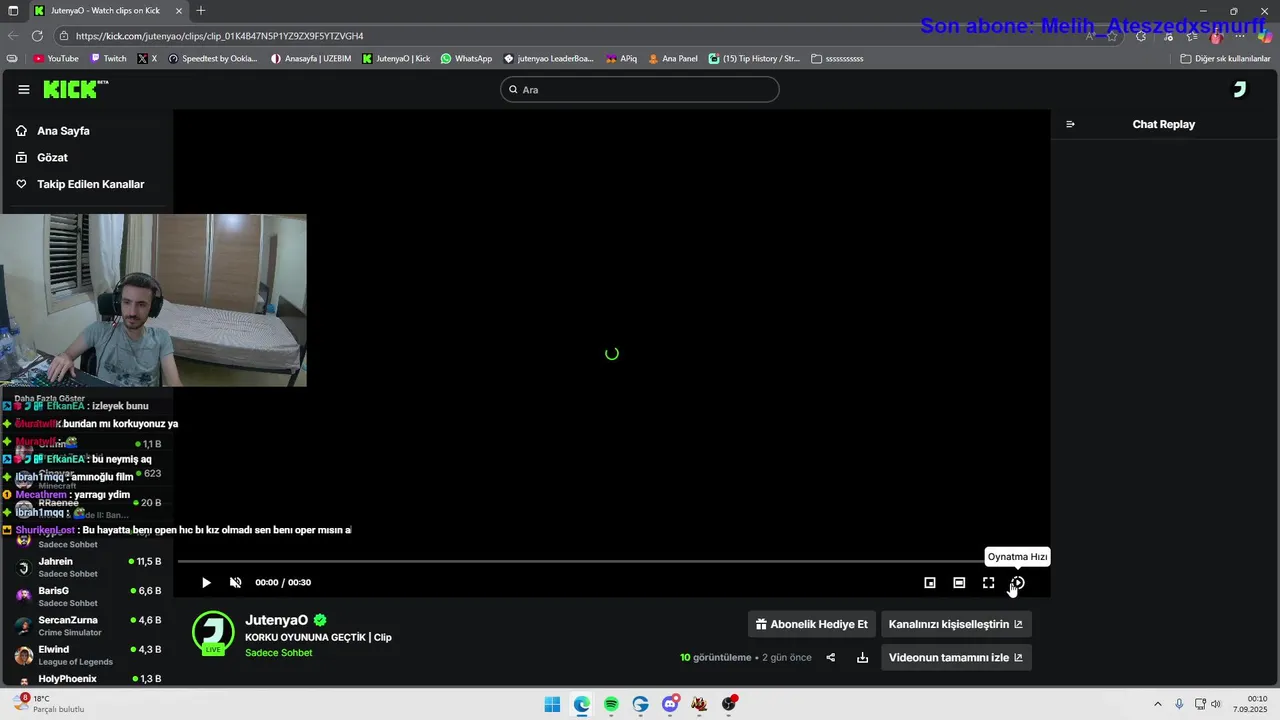This screenshot has height=720, width=1280.
Task: Toggle theater mode on the player
Action: coord(959,583)
